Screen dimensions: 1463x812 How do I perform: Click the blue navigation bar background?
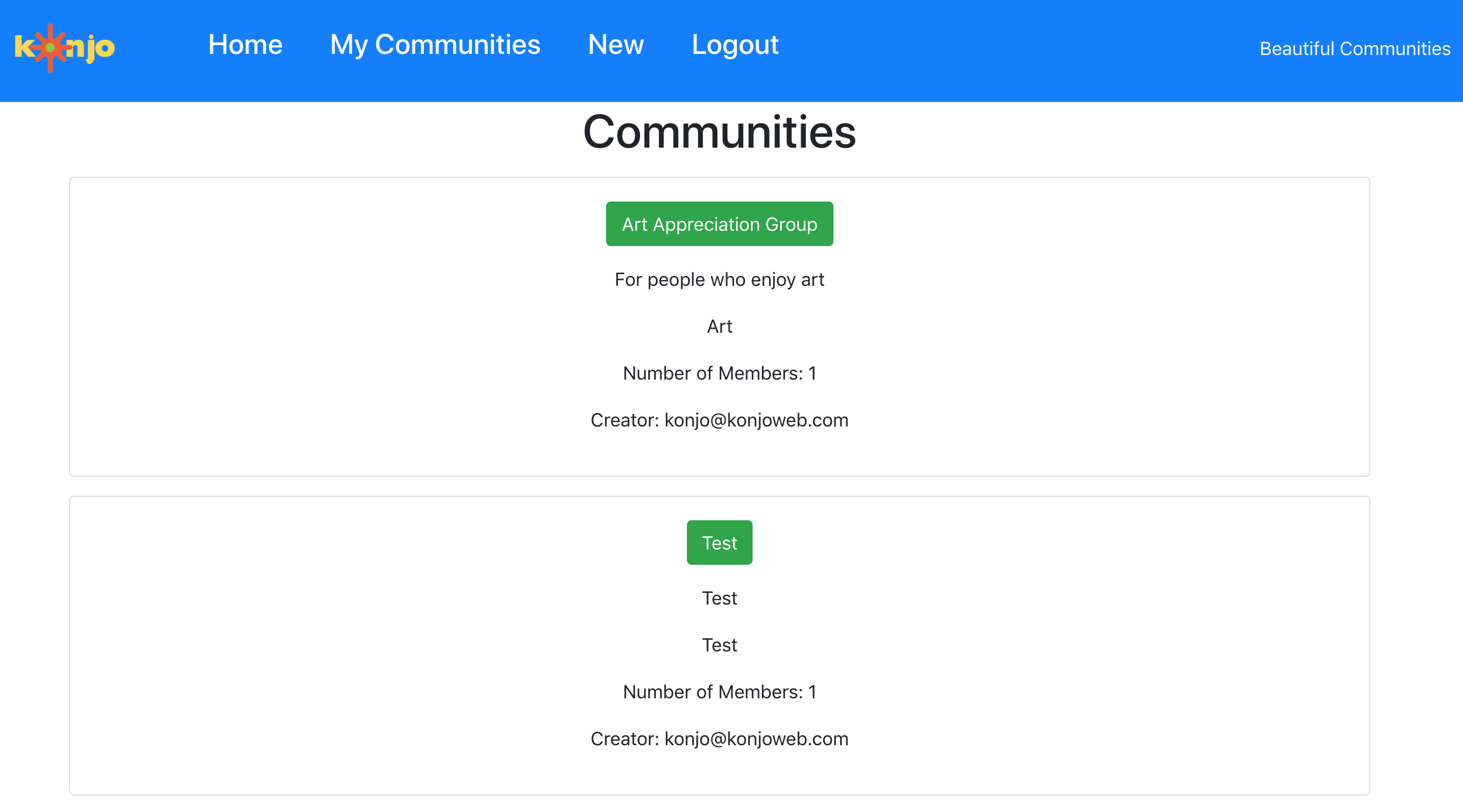tap(996, 47)
